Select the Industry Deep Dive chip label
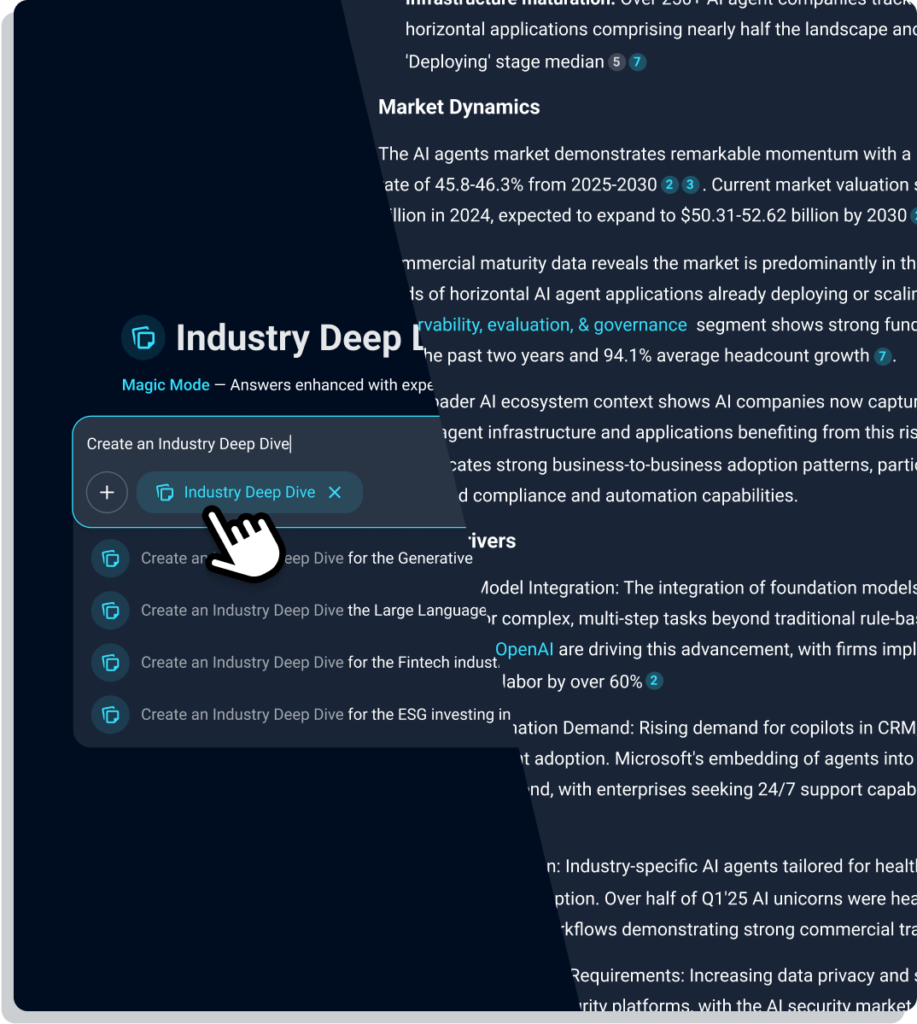917x1024 pixels. click(x=249, y=493)
